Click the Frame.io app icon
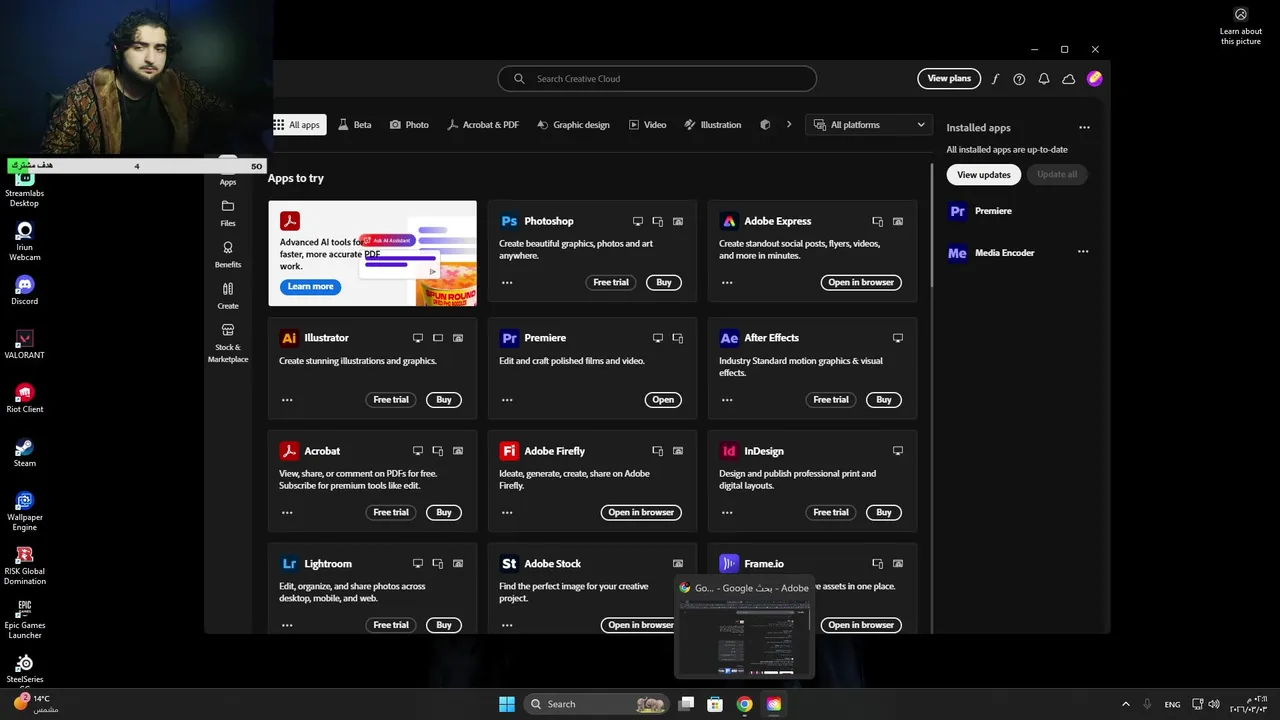The height and width of the screenshot is (720, 1280). point(729,564)
